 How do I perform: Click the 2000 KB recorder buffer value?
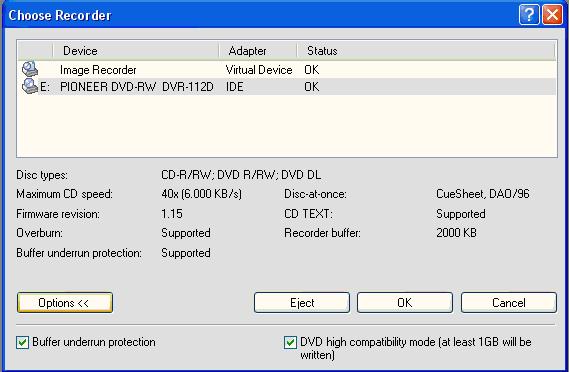point(456,233)
